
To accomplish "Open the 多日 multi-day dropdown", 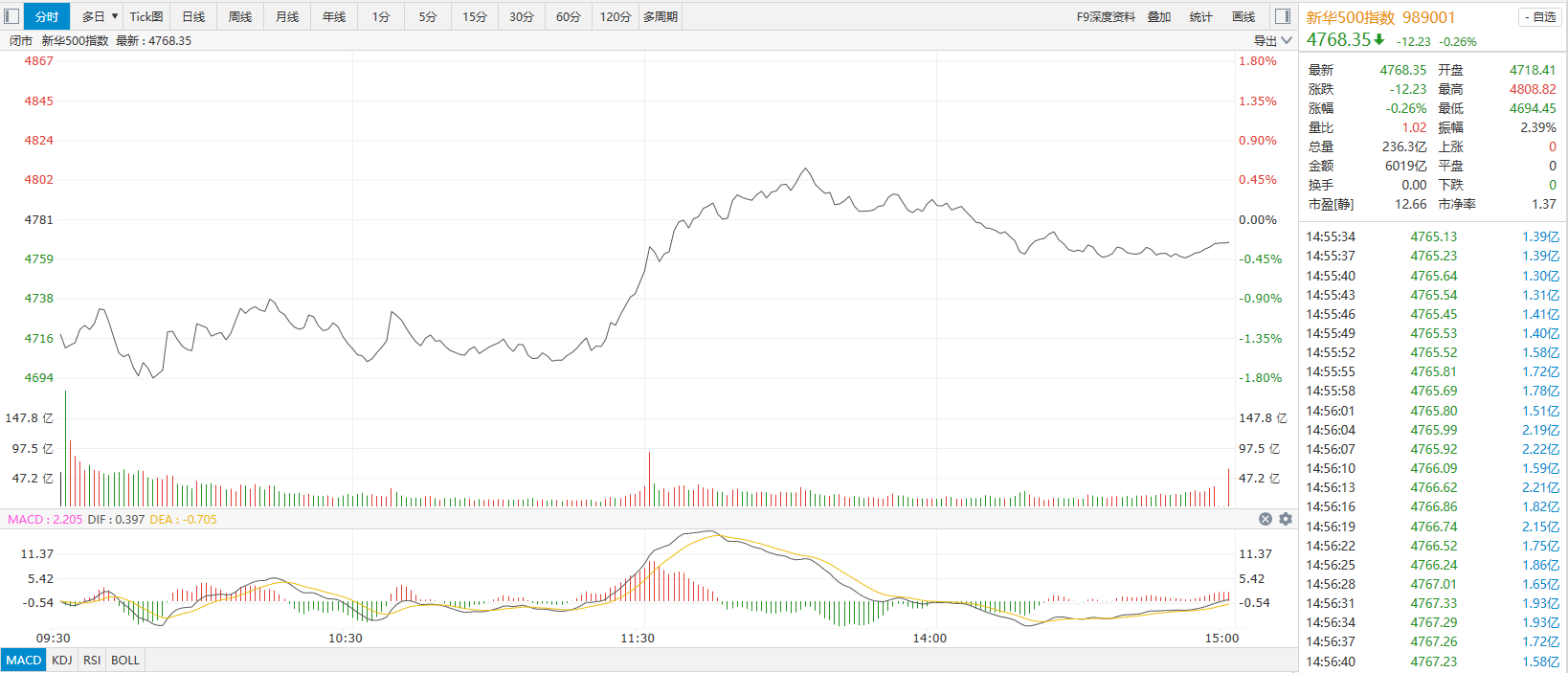I will (x=100, y=16).
